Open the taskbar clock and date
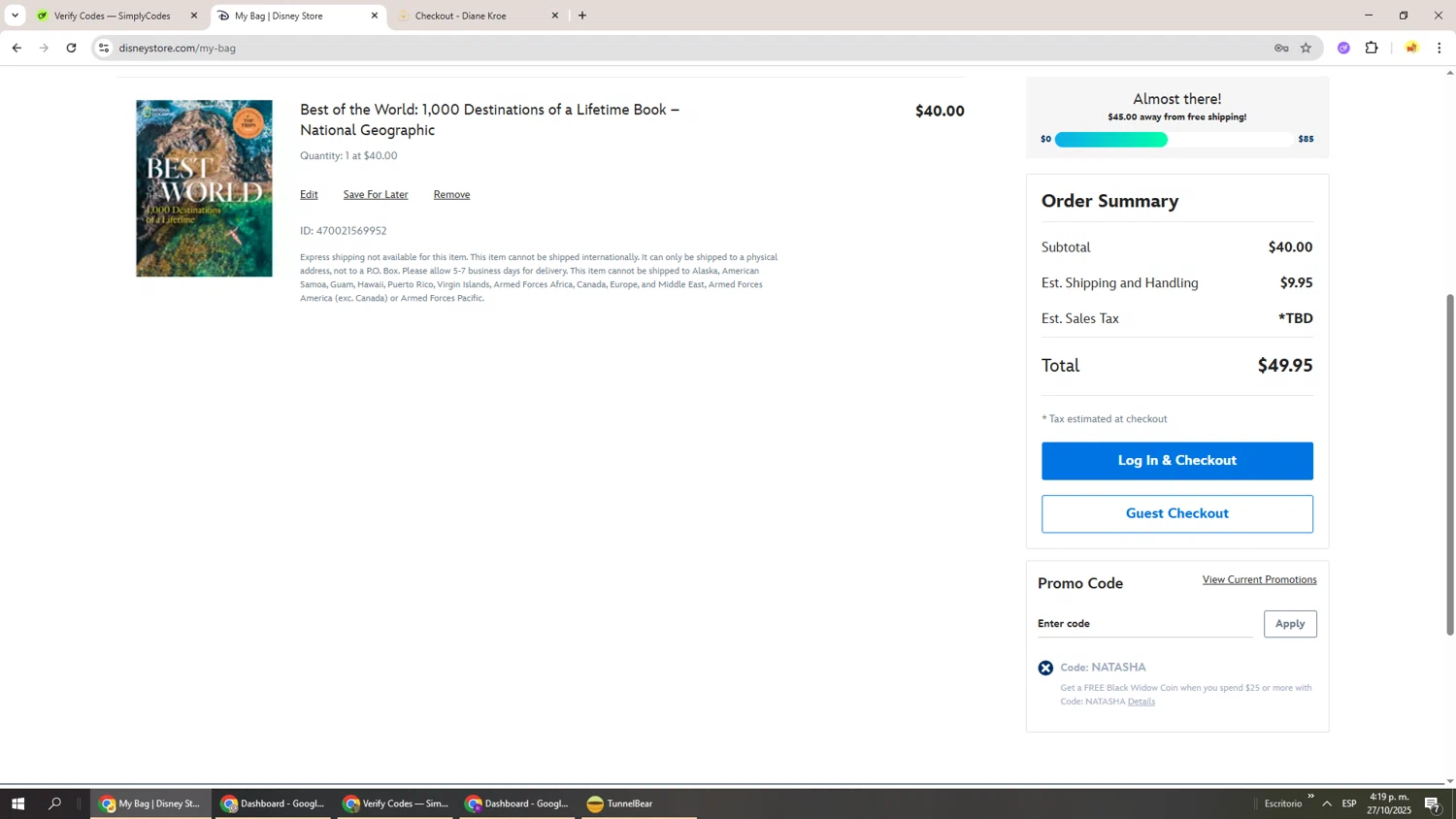 pos(1389,803)
